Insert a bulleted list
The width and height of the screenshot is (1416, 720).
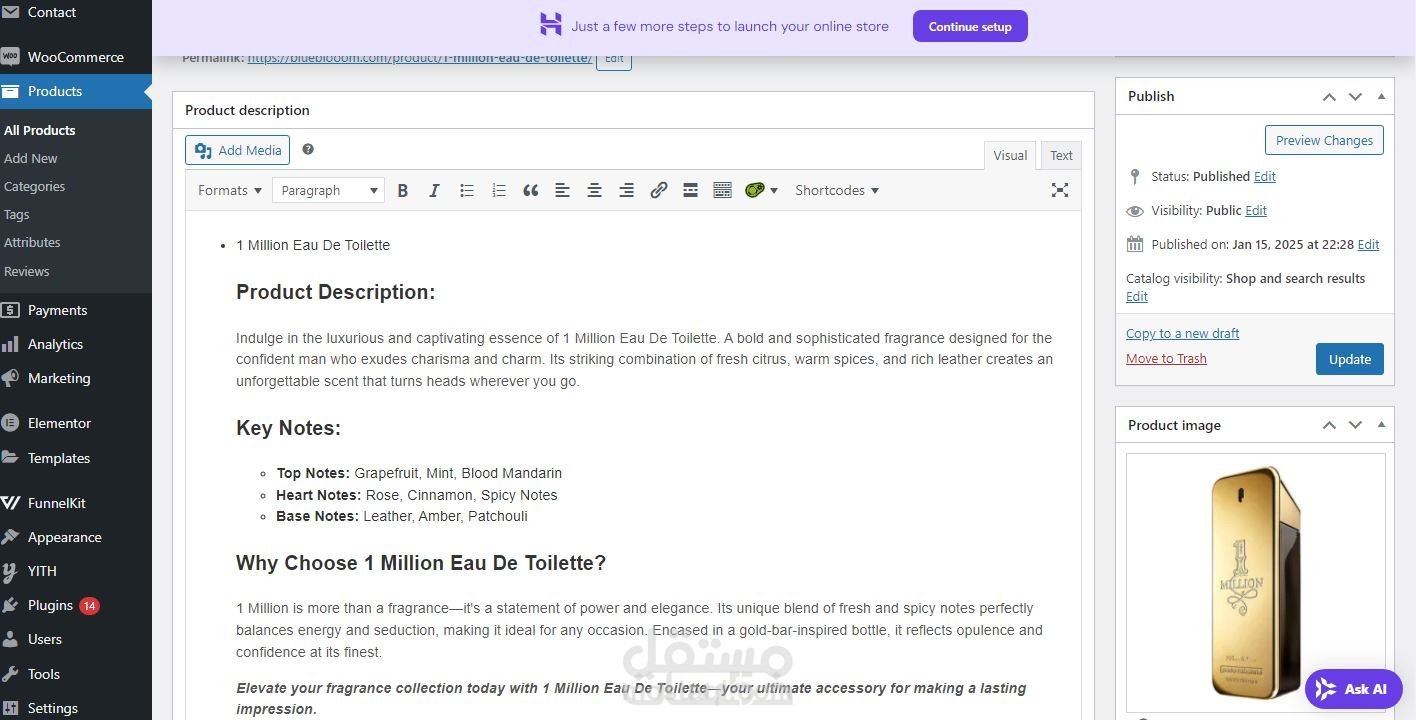[x=466, y=190]
